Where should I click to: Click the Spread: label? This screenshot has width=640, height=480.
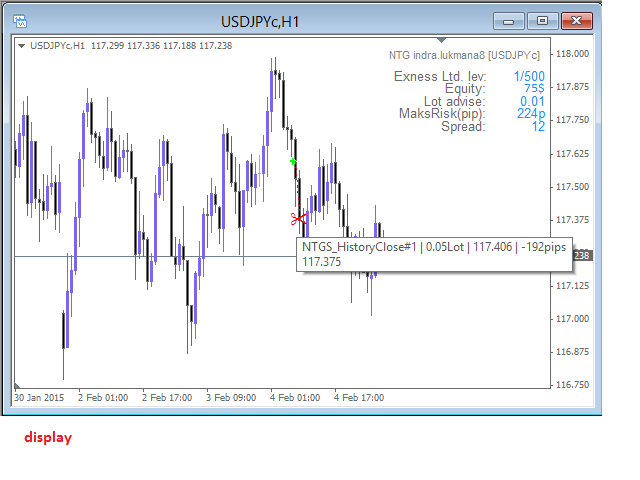click(463, 127)
